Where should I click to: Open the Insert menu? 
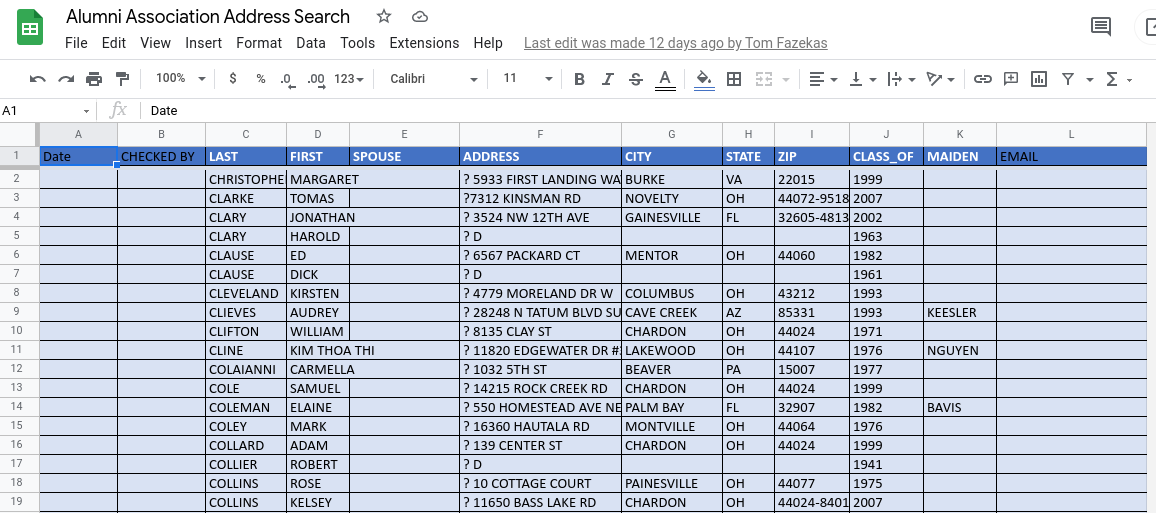pyautogui.click(x=203, y=43)
